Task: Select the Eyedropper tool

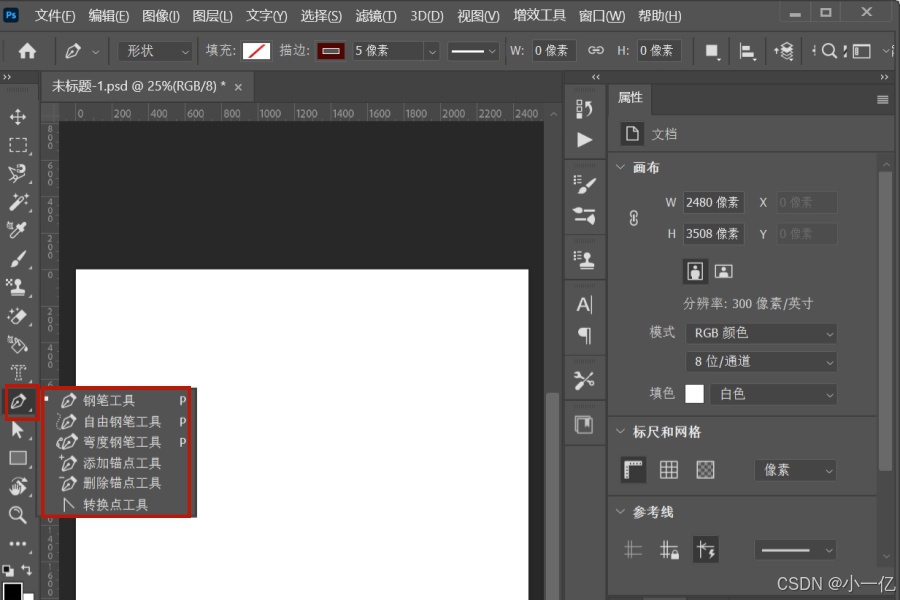Action: (18, 230)
